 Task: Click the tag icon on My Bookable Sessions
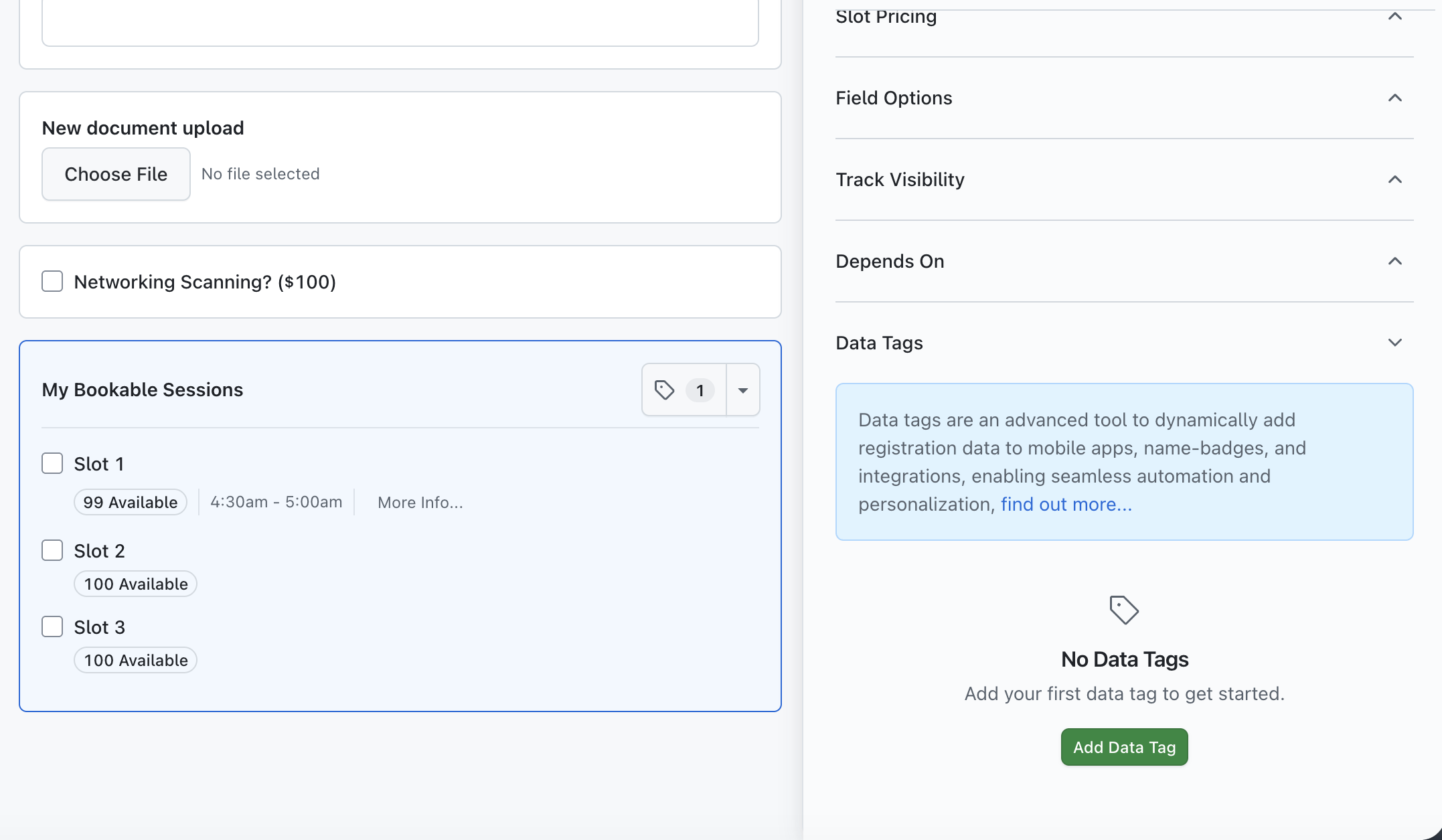coord(664,390)
